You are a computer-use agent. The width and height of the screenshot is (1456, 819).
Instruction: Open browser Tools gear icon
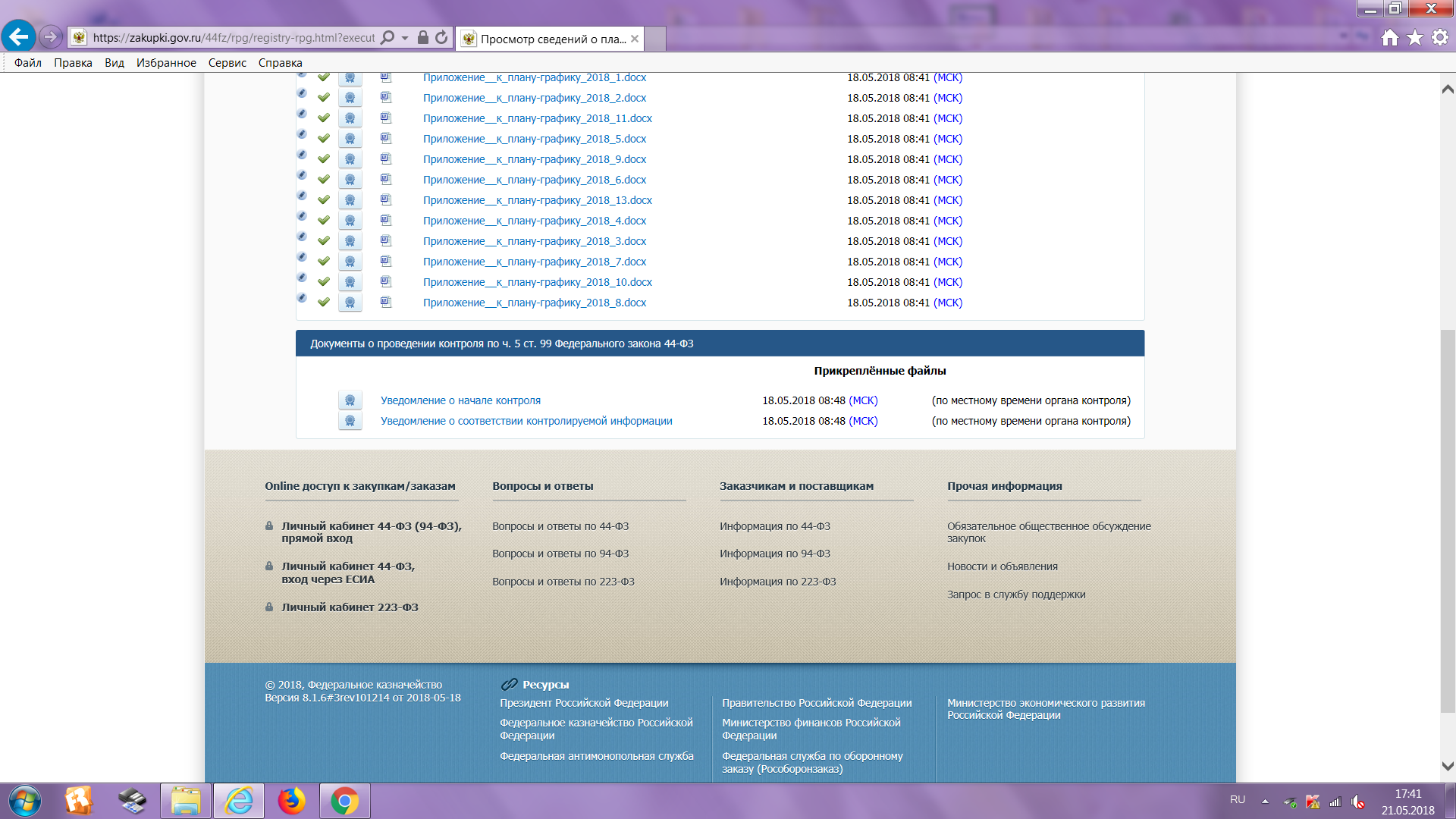pos(1439,38)
